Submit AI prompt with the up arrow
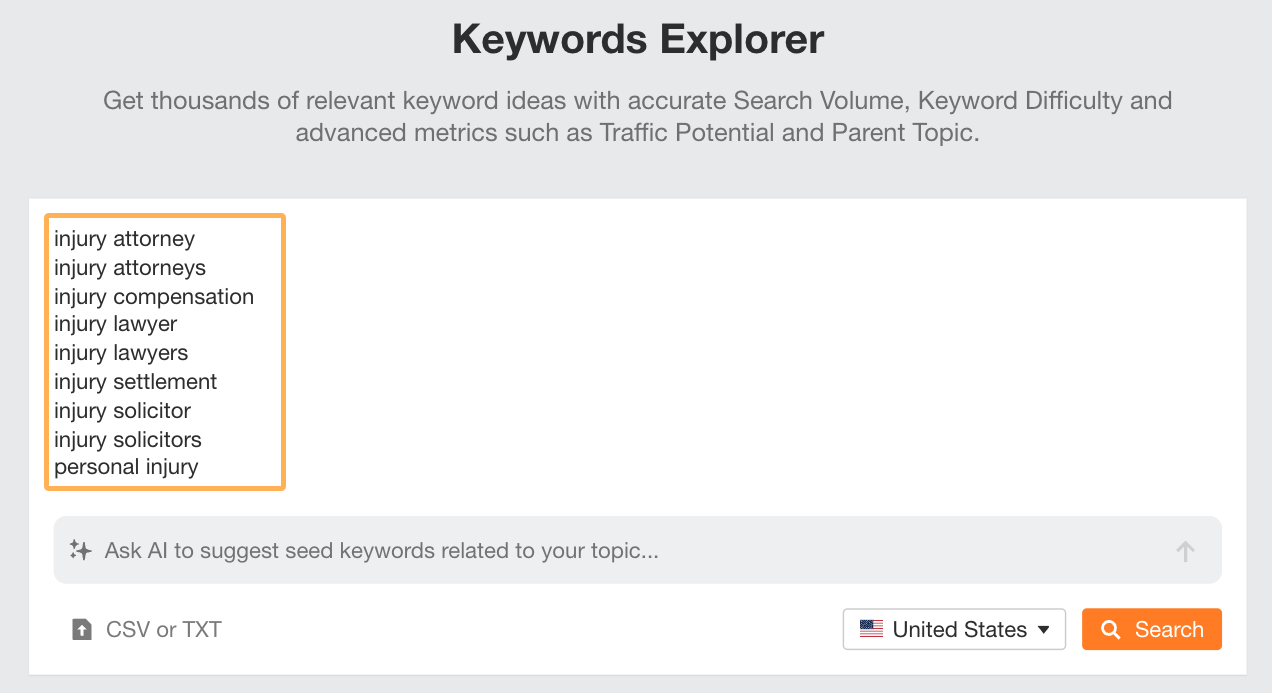 pos(1185,551)
